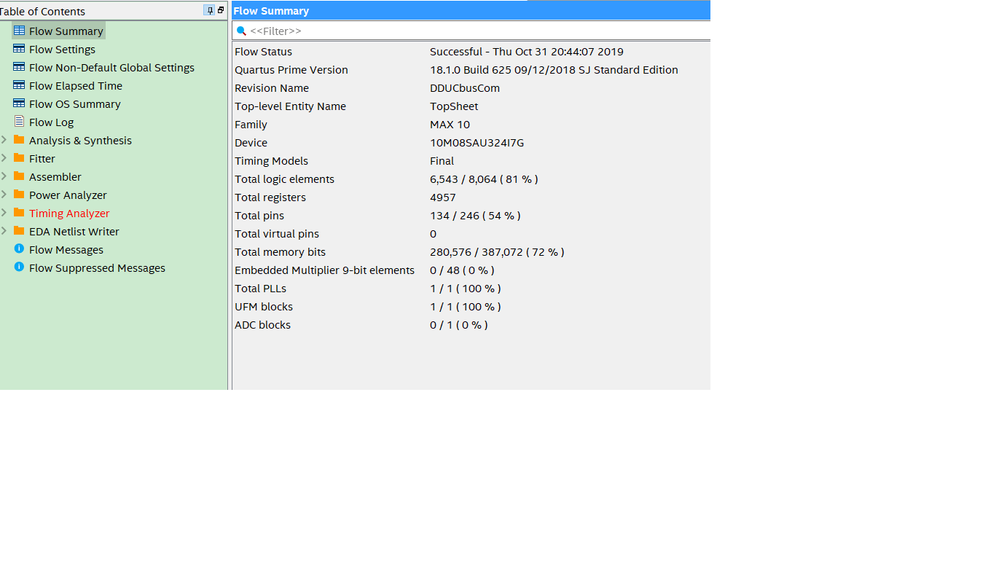Select Embedded Multiplier 9-bit elements label
The width and height of the screenshot is (999, 564).
click(324, 270)
